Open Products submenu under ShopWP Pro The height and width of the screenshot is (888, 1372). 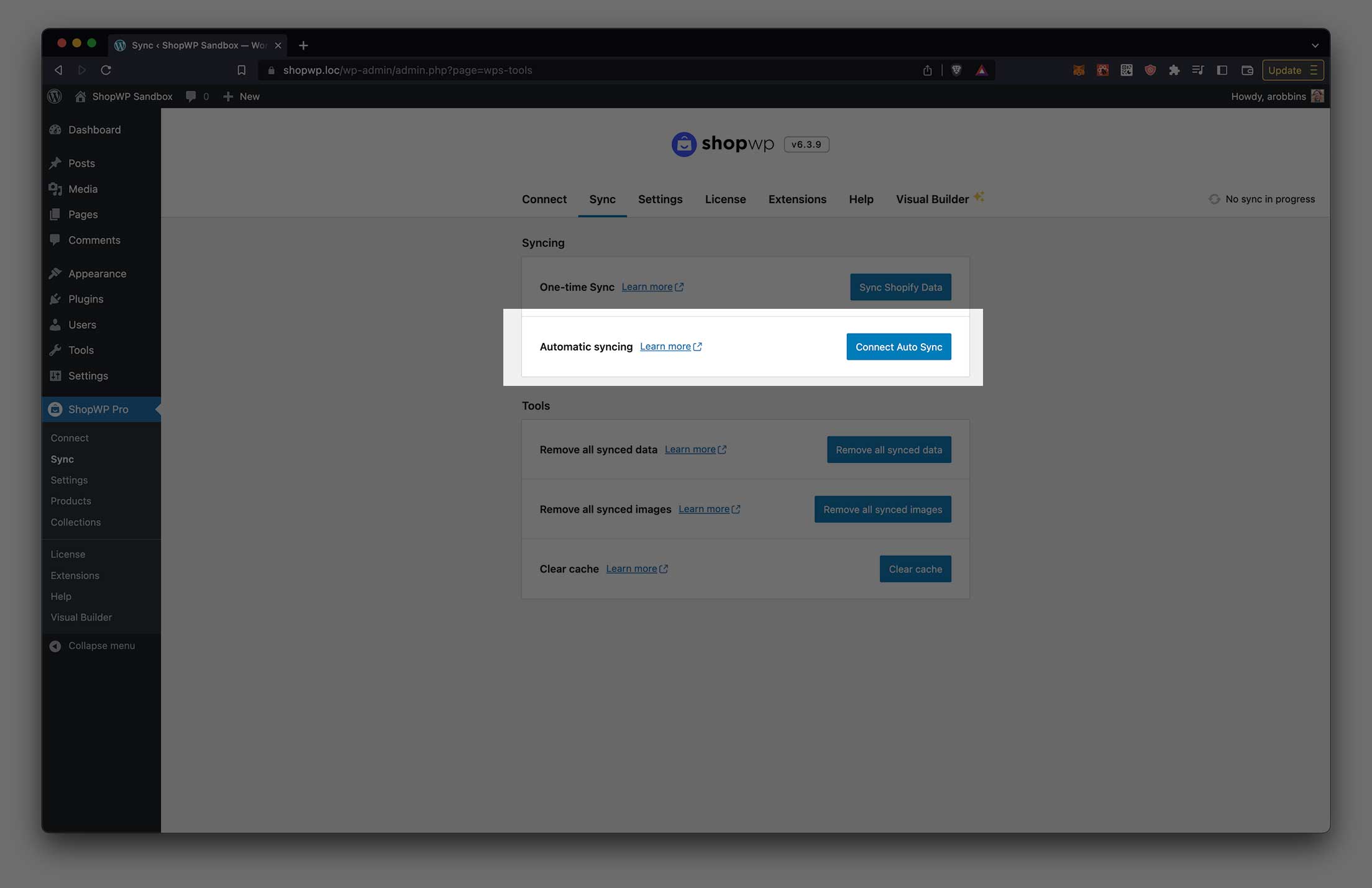click(71, 501)
